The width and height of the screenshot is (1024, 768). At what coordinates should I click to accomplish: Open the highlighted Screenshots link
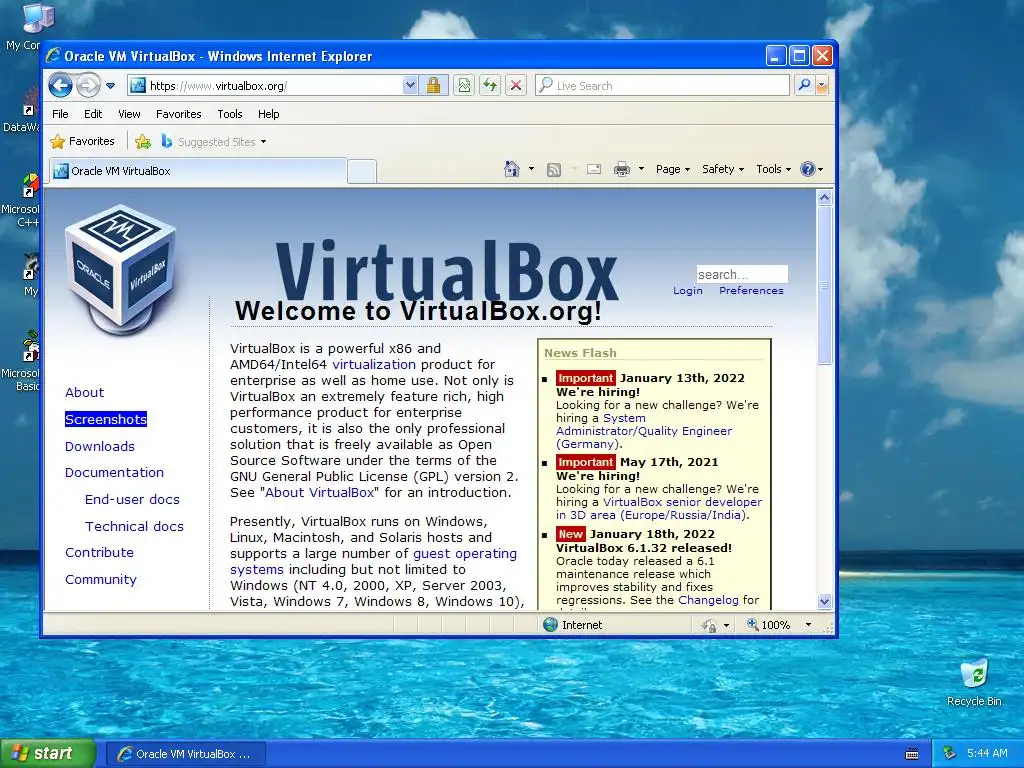click(x=106, y=419)
